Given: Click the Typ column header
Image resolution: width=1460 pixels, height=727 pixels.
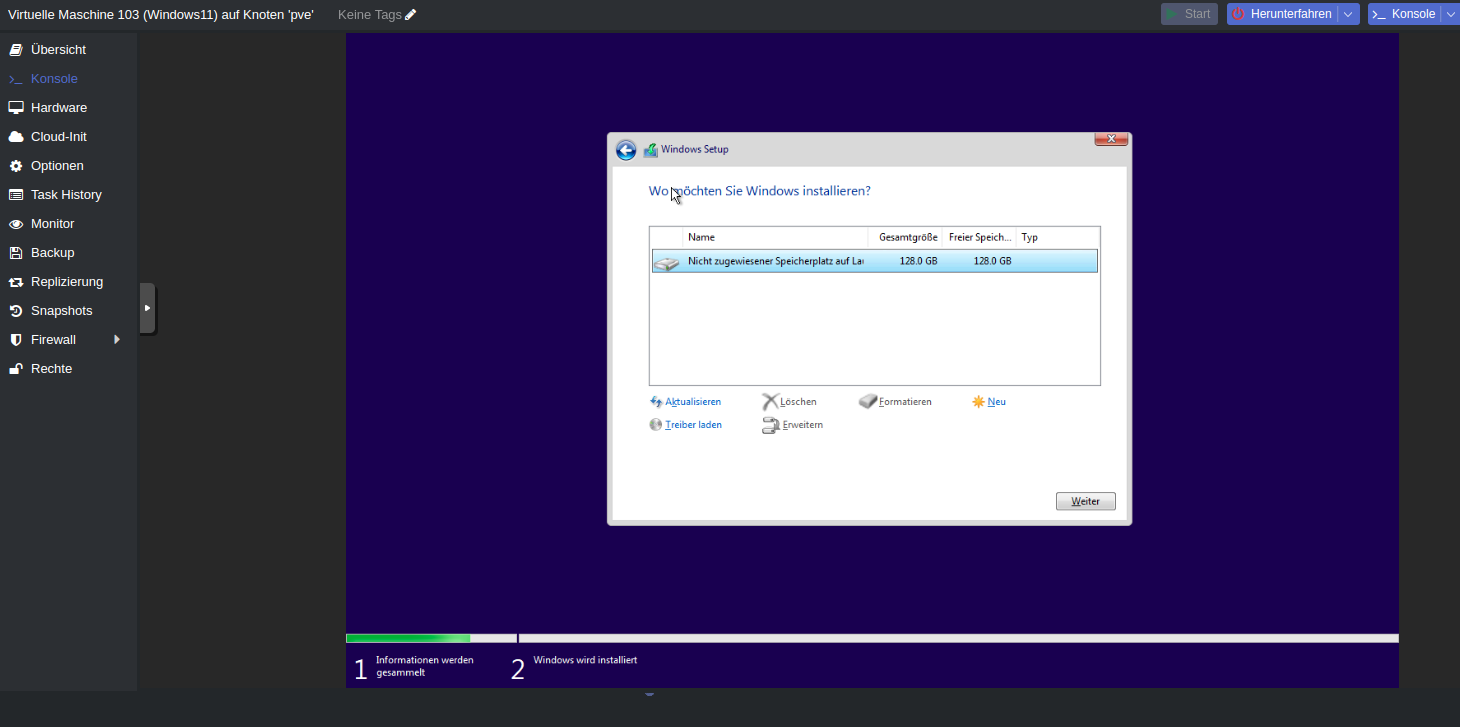Looking at the screenshot, I should pyautogui.click(x=1058, y=237).
